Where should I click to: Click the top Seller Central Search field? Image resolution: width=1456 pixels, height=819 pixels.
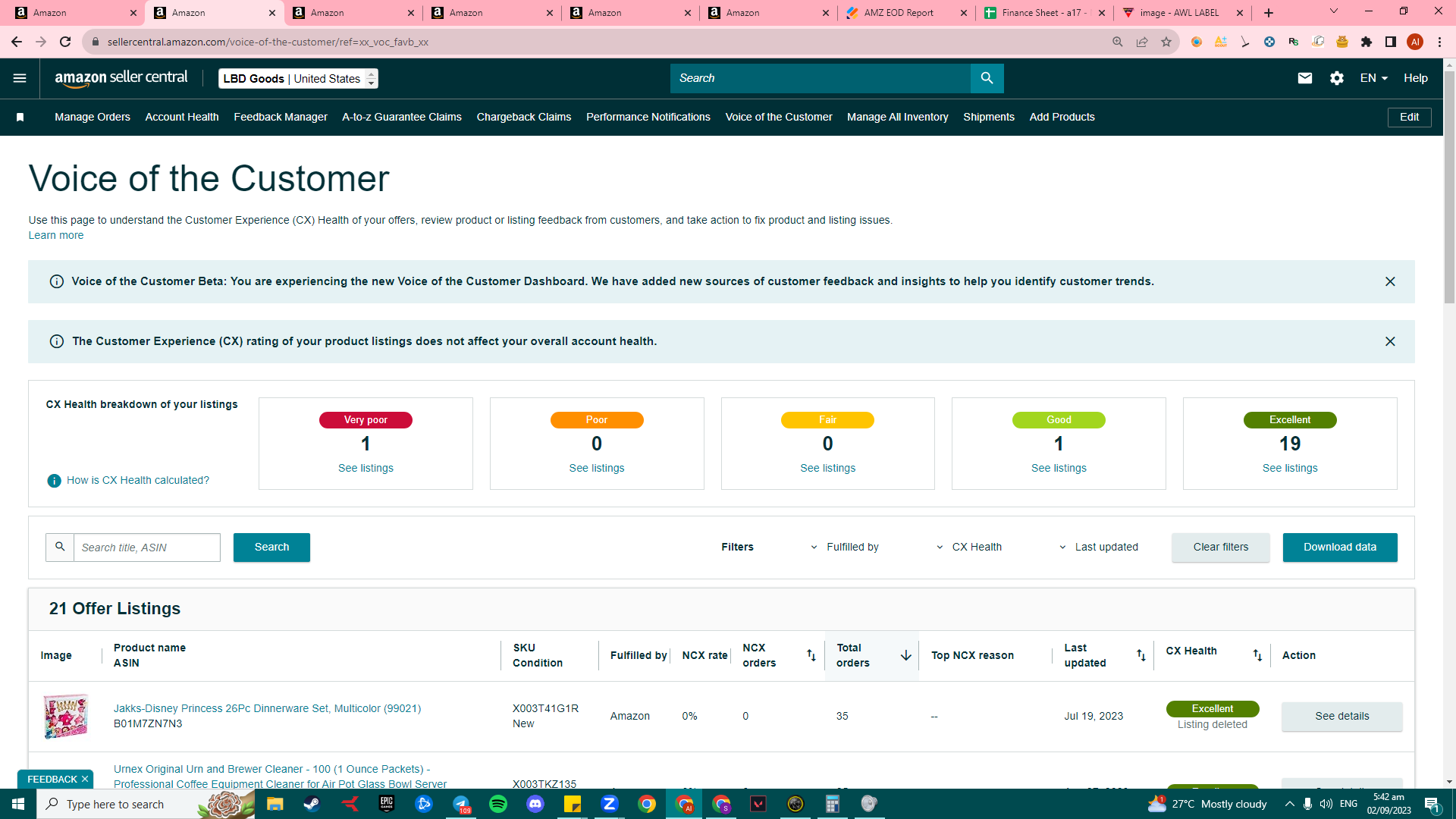(x=821, y=78)
